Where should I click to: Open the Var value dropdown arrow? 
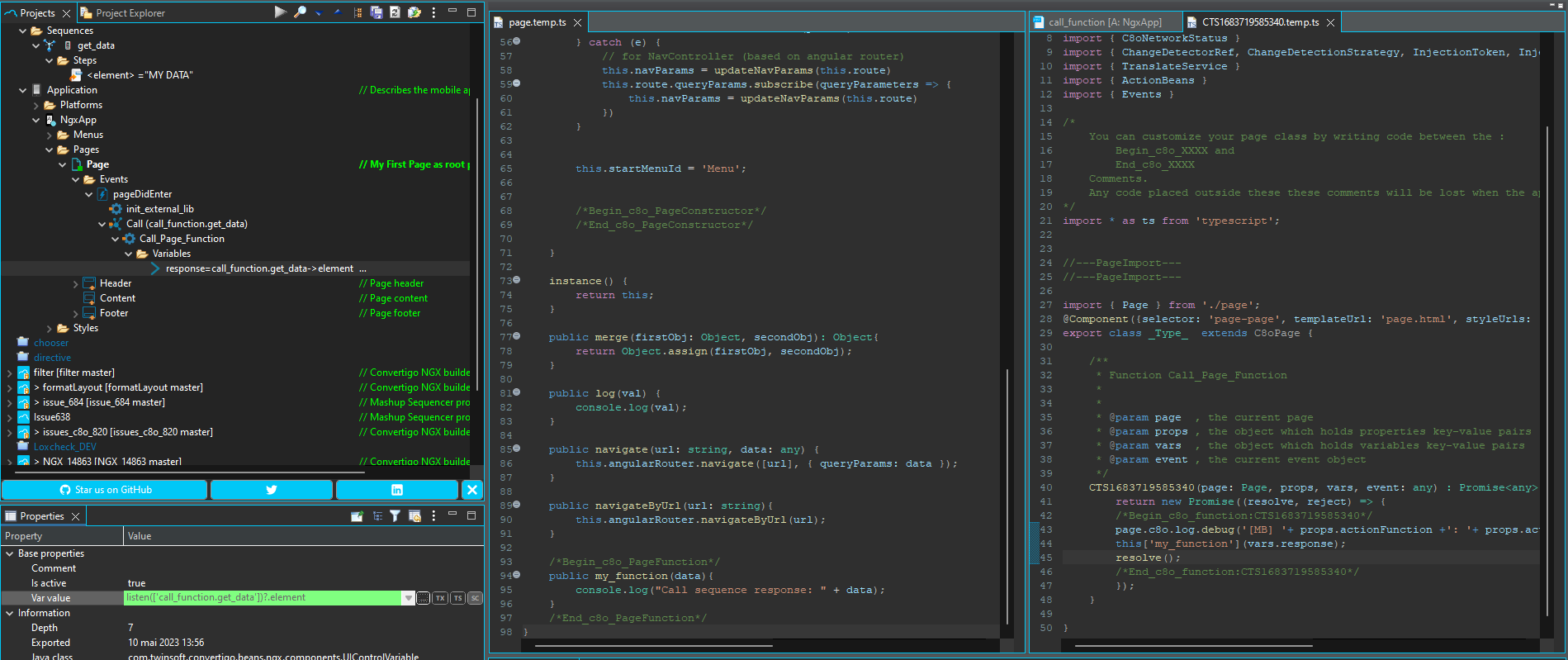coord(408,598)
